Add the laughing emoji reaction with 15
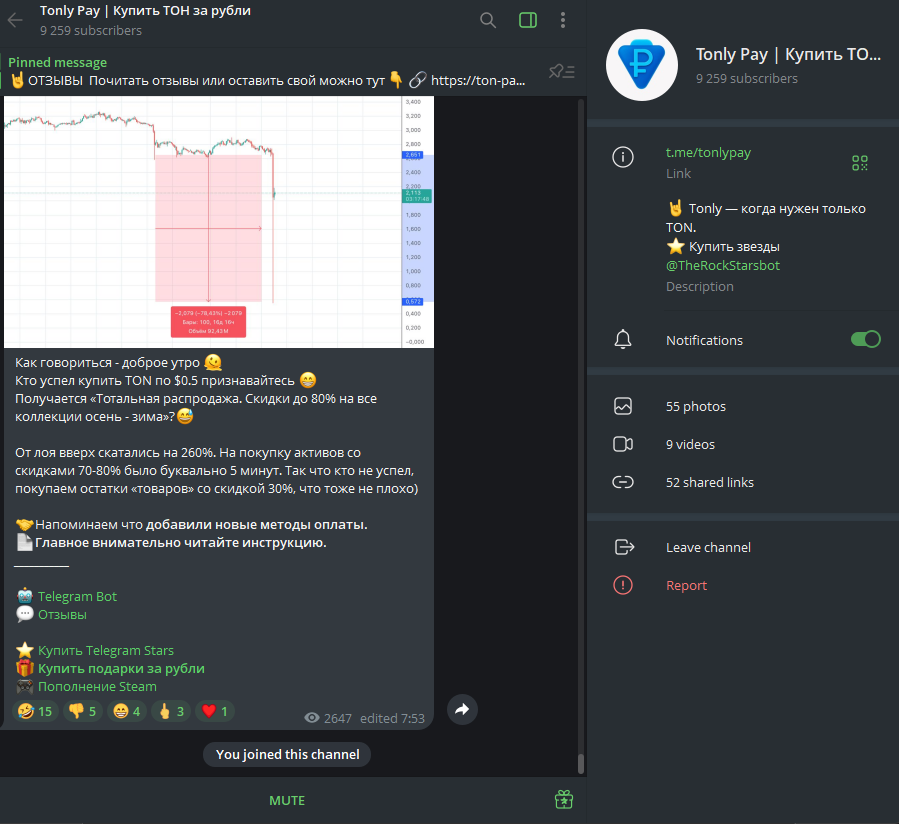Image resolution: width=899 pixels, height=824 pixels. point(34,712)
